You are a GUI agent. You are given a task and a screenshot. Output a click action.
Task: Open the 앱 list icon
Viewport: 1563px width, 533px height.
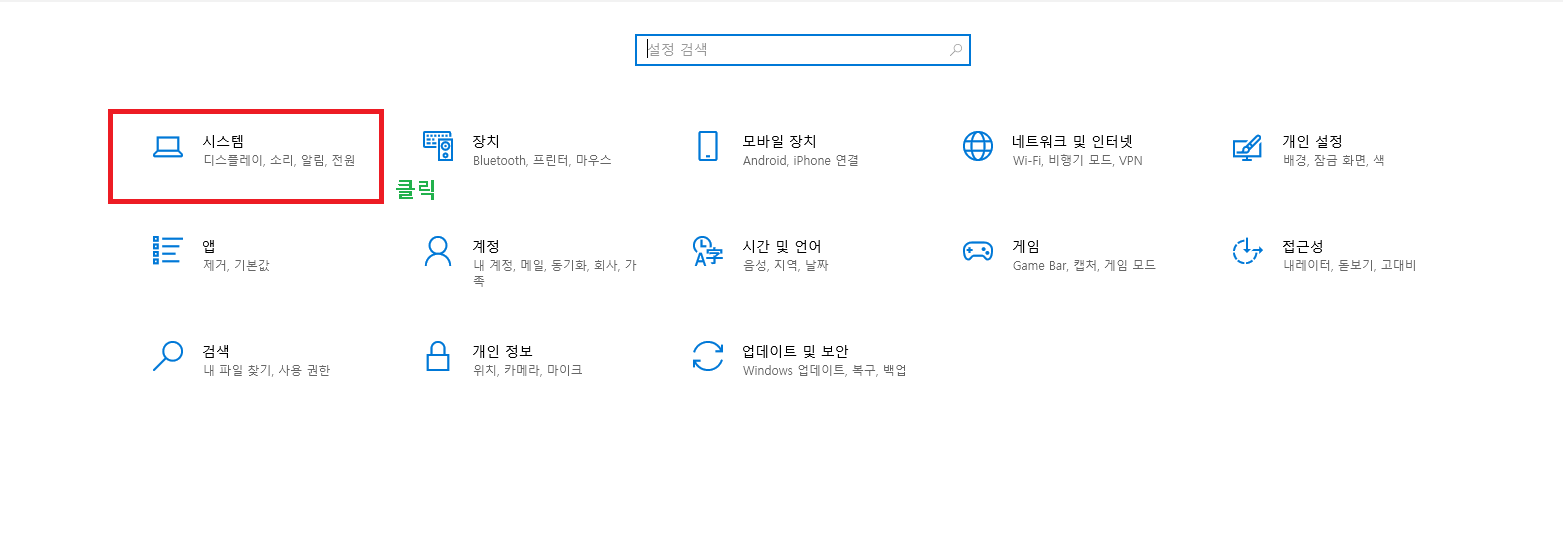[x=167, y=251]
